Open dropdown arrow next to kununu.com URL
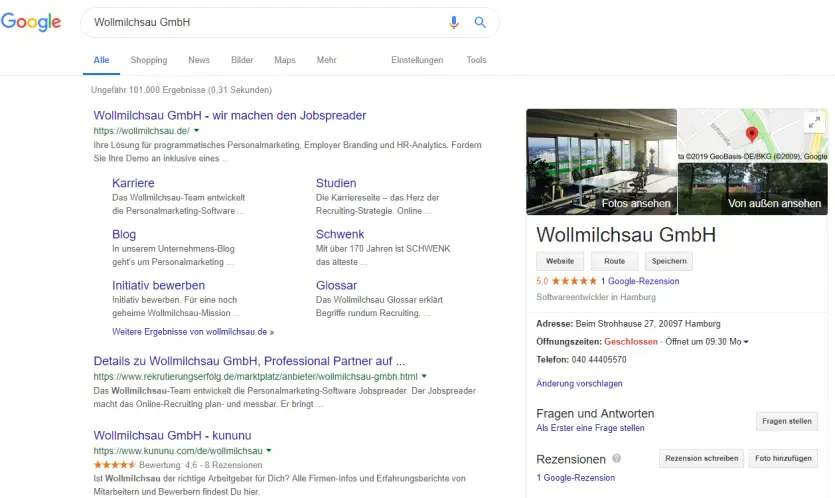The width and height of the screenshot is (835, 498). 269,451
